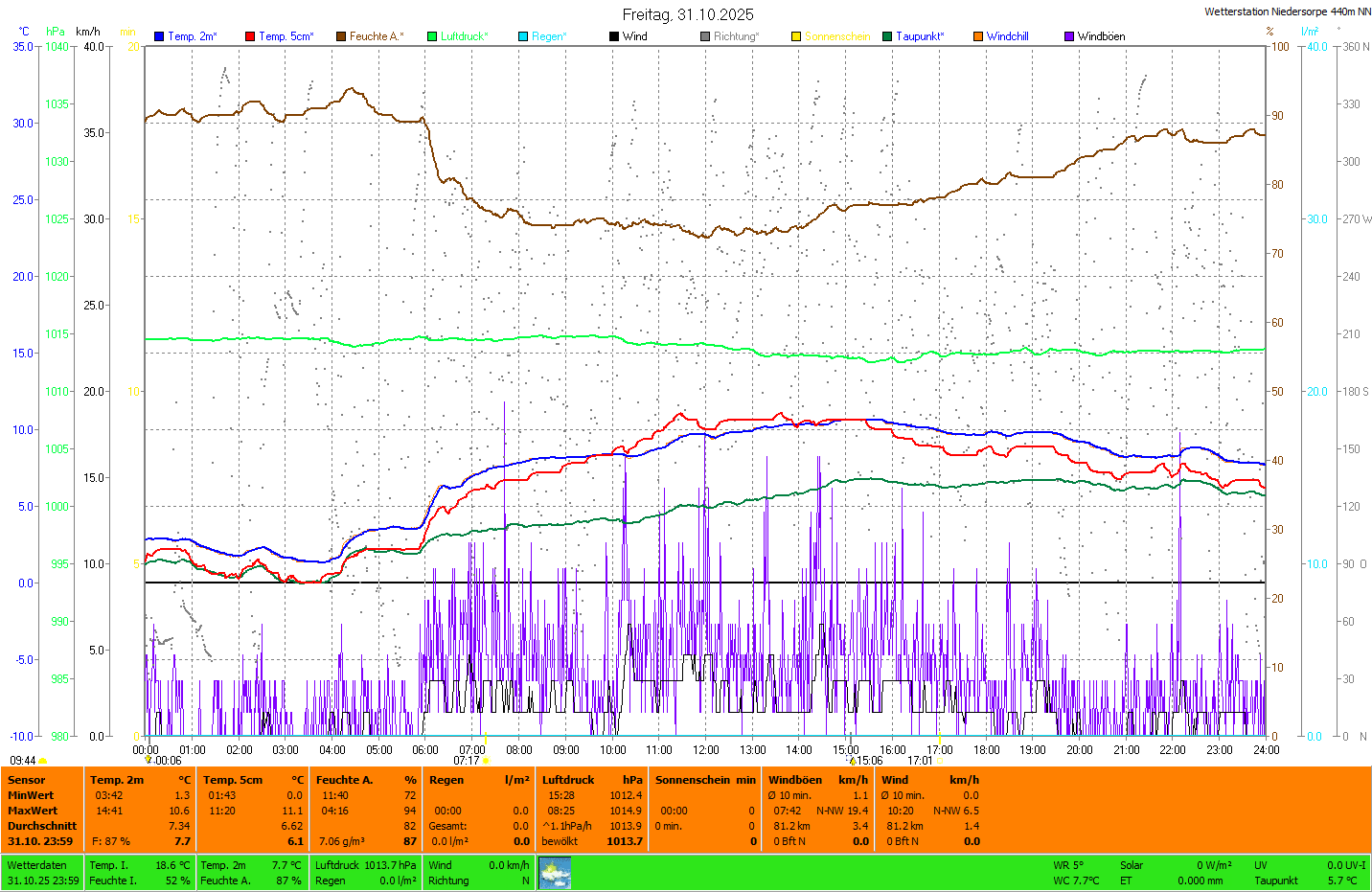Click the sun icon beside 09:44

[43, 761]
